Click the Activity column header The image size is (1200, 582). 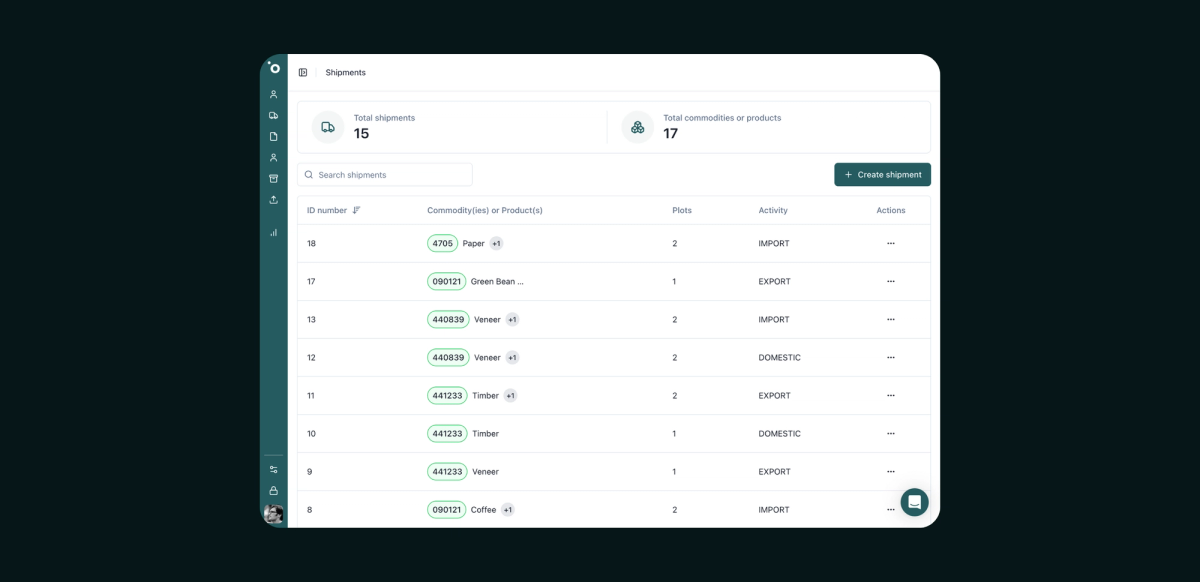tap(773, 210)
